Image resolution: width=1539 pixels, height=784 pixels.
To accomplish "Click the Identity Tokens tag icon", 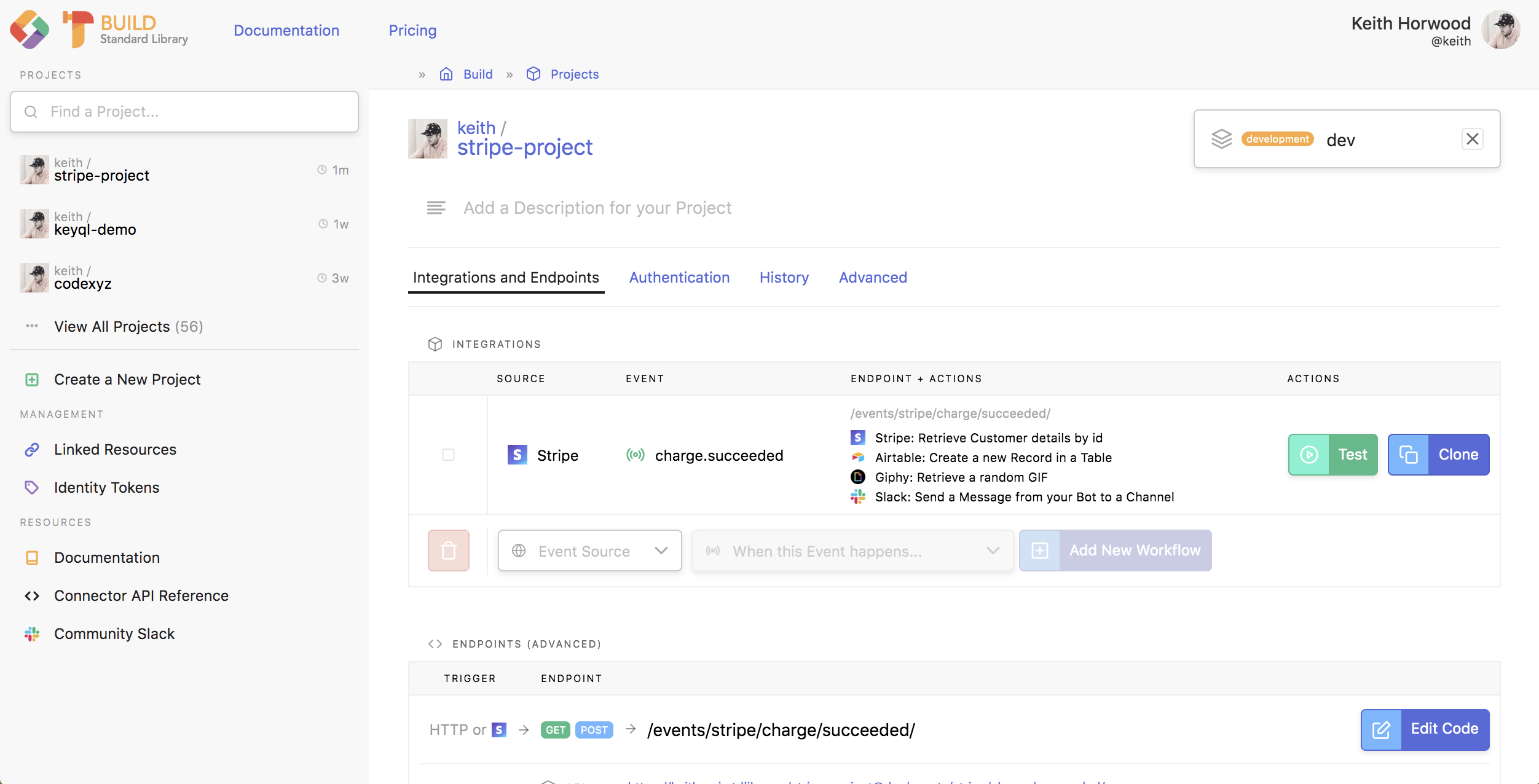I will tap(32, 487).
